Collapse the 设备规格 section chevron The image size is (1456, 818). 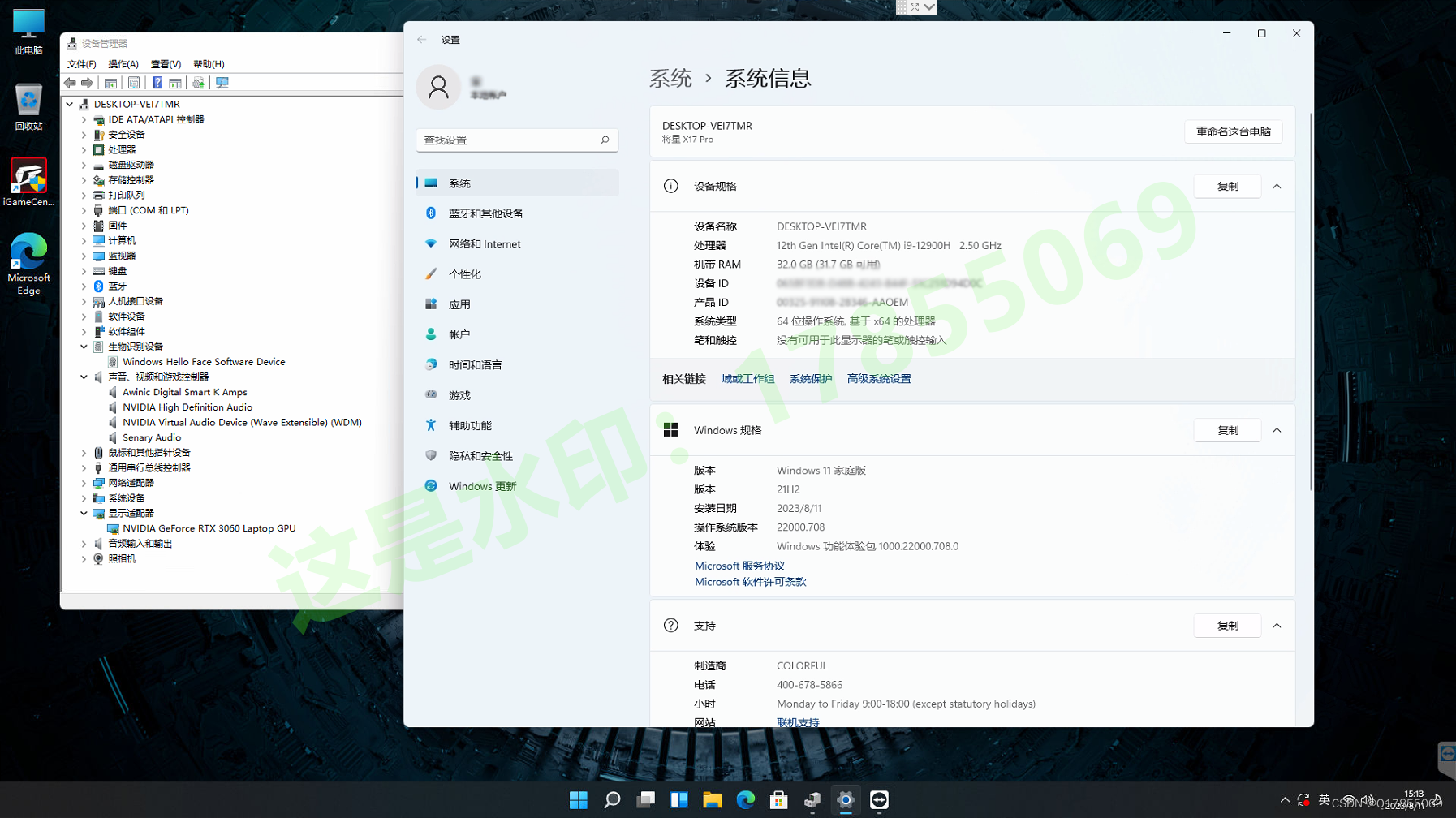pos(1277,187)
